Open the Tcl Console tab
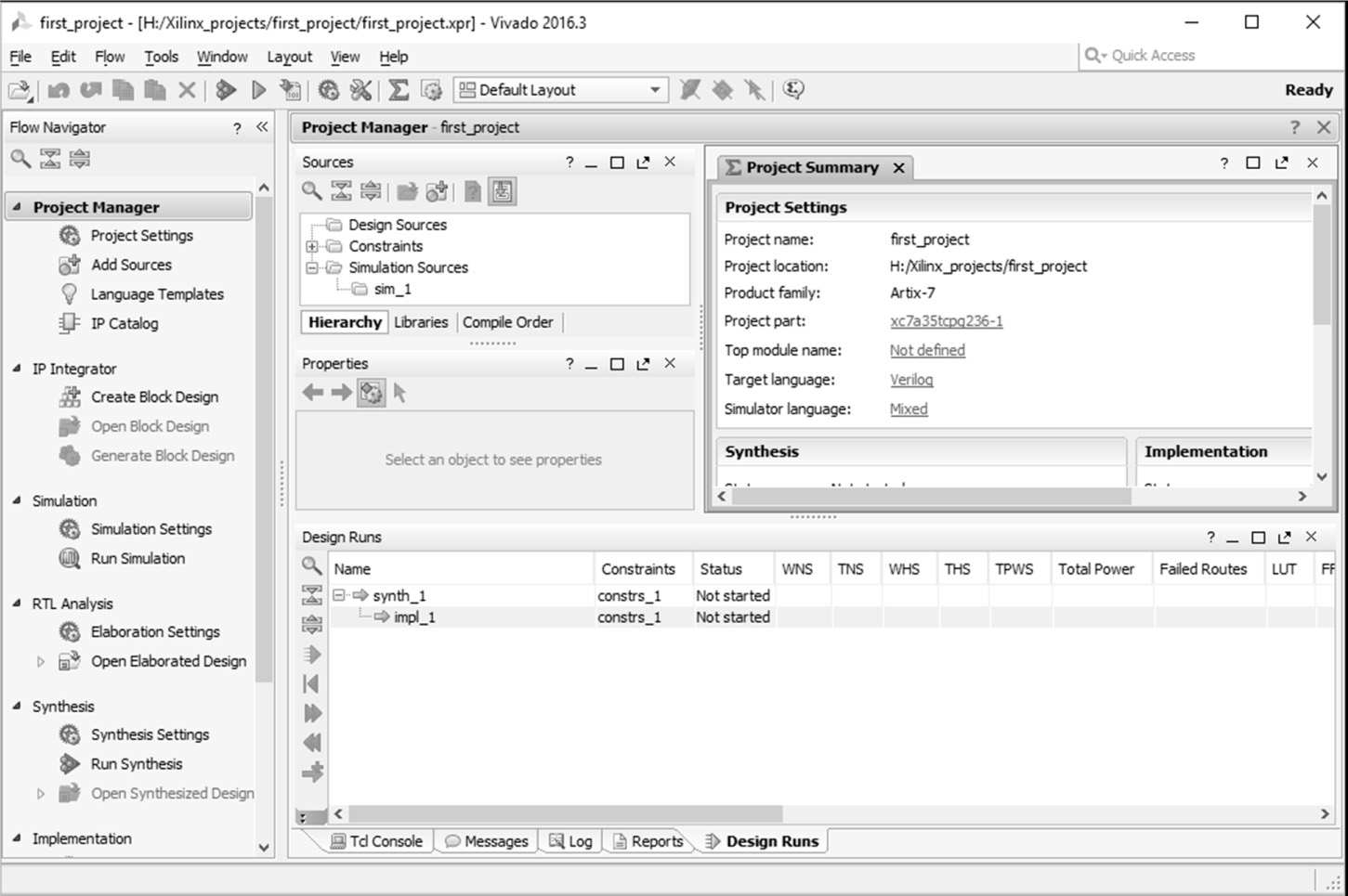1348x896 pixels. [377, 841]
